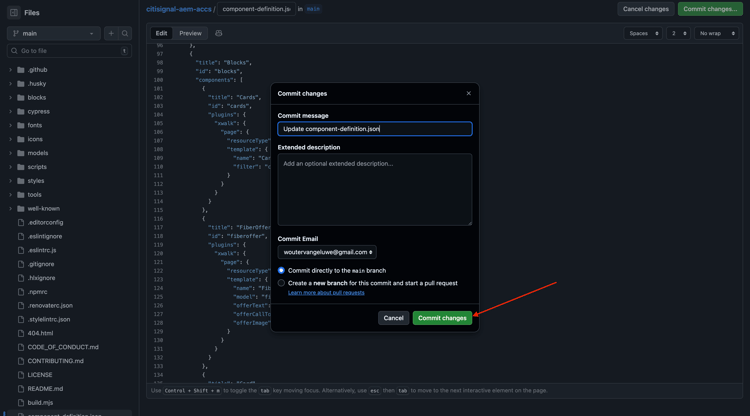
Task: Expand the well-known folder chevron
Action: pos(11,208)
